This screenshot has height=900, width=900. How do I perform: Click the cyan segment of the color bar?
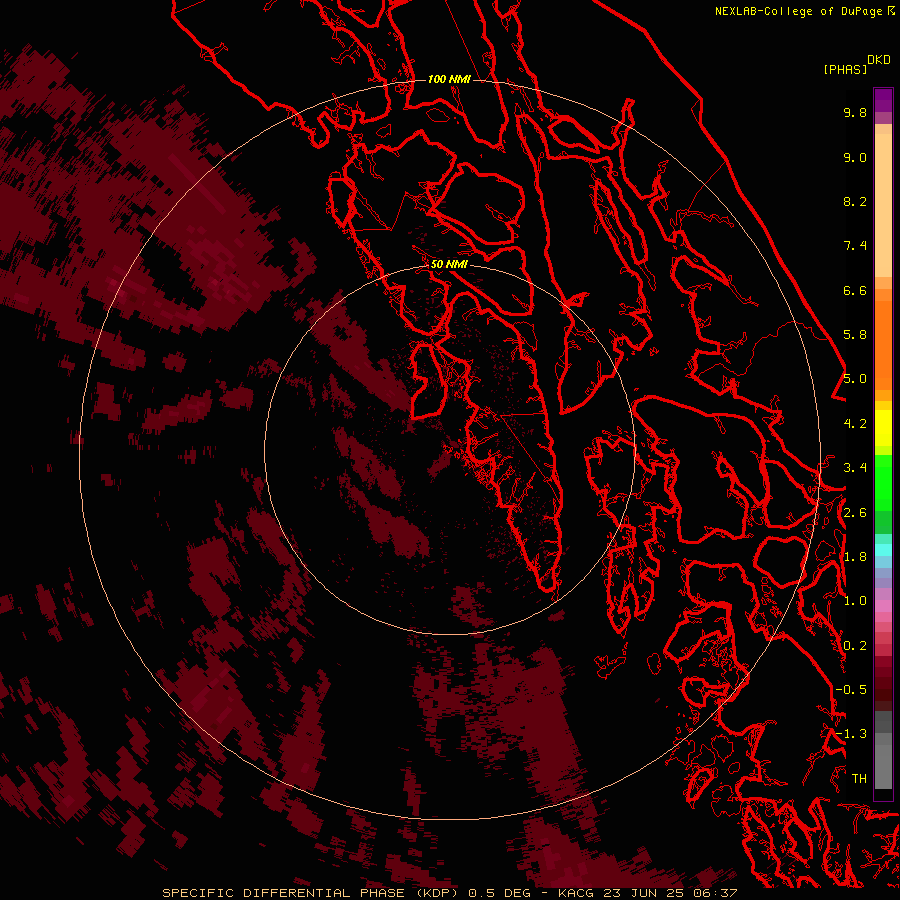883,550
